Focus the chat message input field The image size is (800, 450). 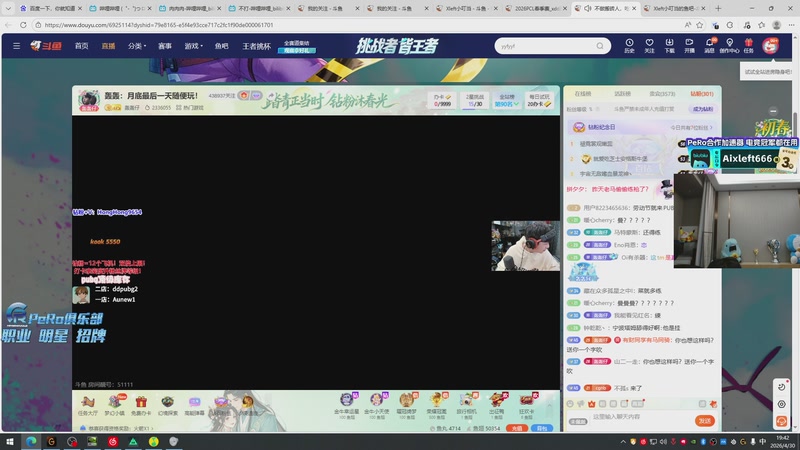(640, 417)
